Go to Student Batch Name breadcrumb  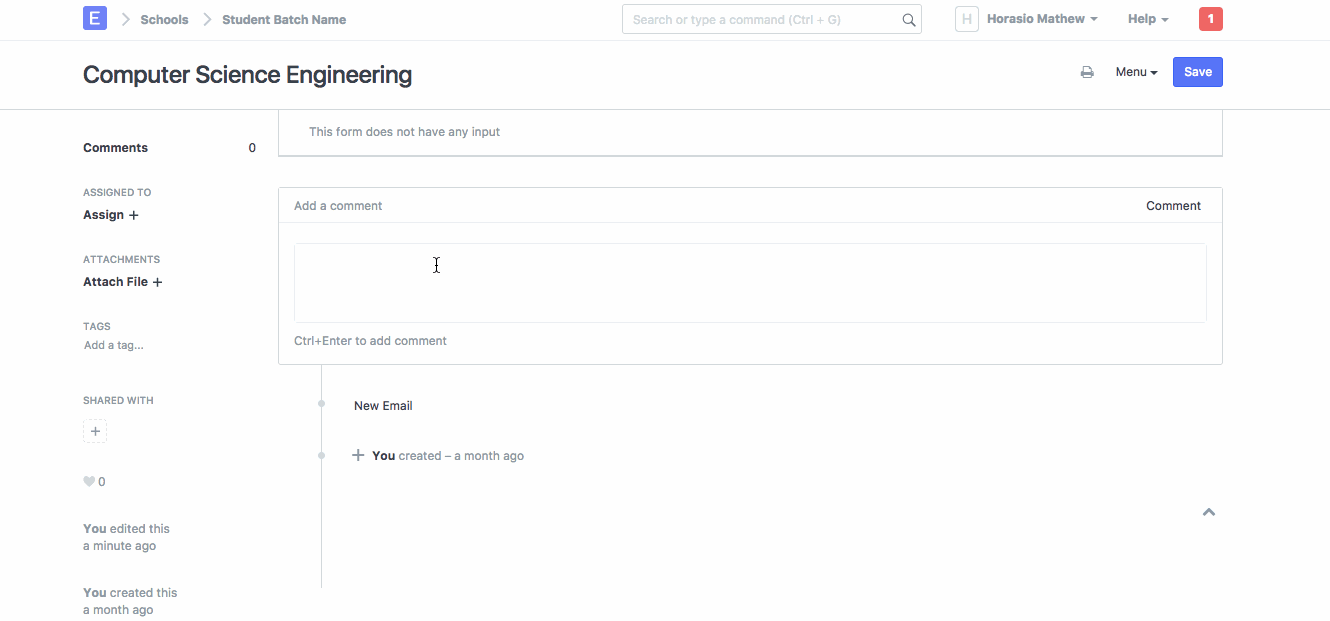[x=284, y=19]
